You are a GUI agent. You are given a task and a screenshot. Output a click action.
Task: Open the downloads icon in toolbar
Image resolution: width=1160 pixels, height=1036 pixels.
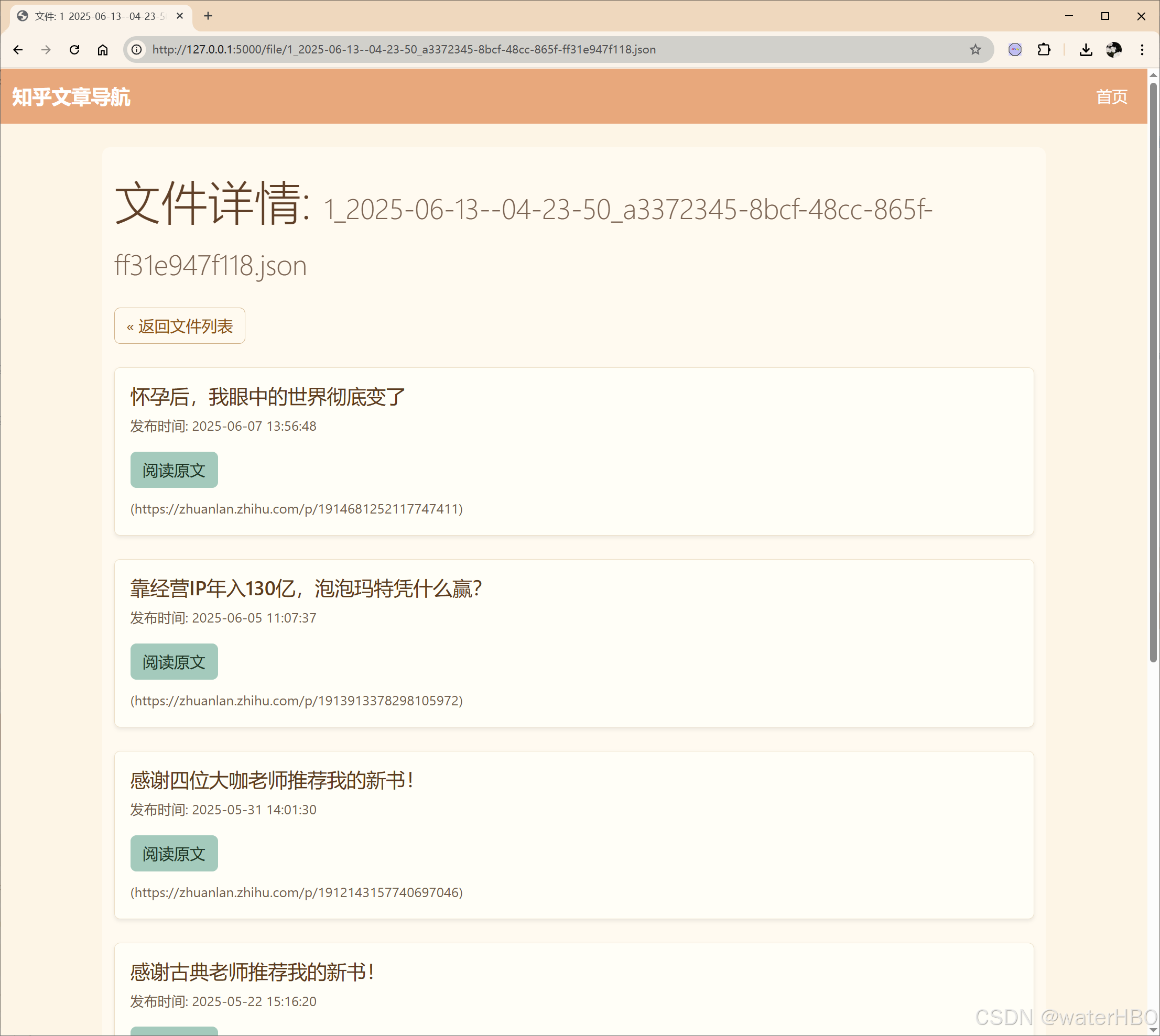[x=1086, y=50]
